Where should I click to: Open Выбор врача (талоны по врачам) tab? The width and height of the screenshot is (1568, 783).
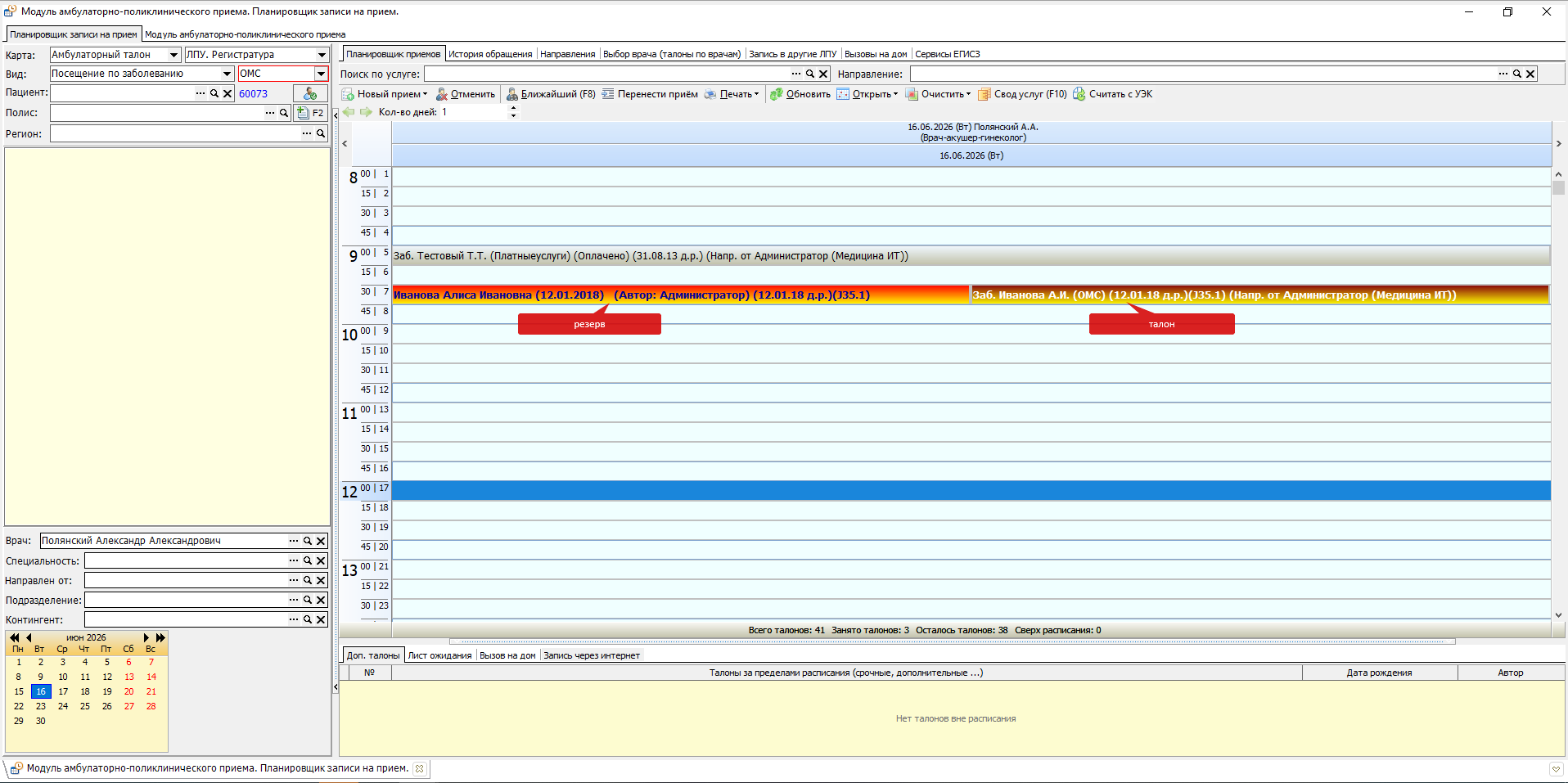coord(672,54)
